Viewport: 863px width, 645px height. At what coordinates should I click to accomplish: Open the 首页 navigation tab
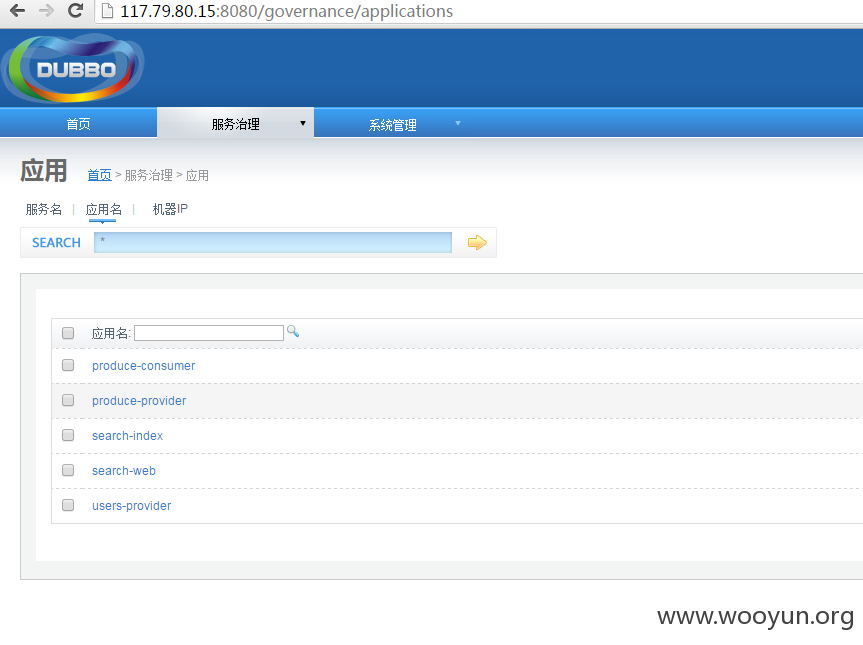point(78,123)
